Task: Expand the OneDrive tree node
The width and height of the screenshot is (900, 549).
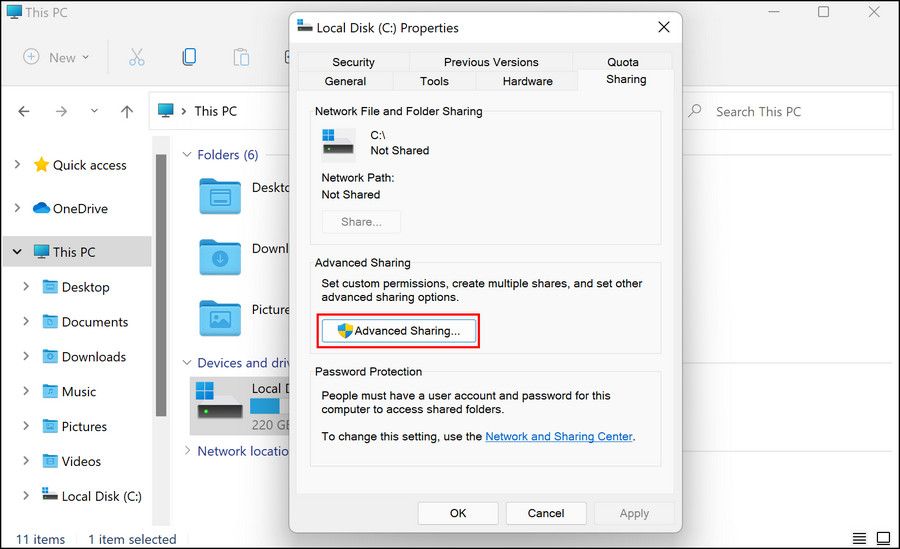Action: pyautogui.click(x=17, y=208)
